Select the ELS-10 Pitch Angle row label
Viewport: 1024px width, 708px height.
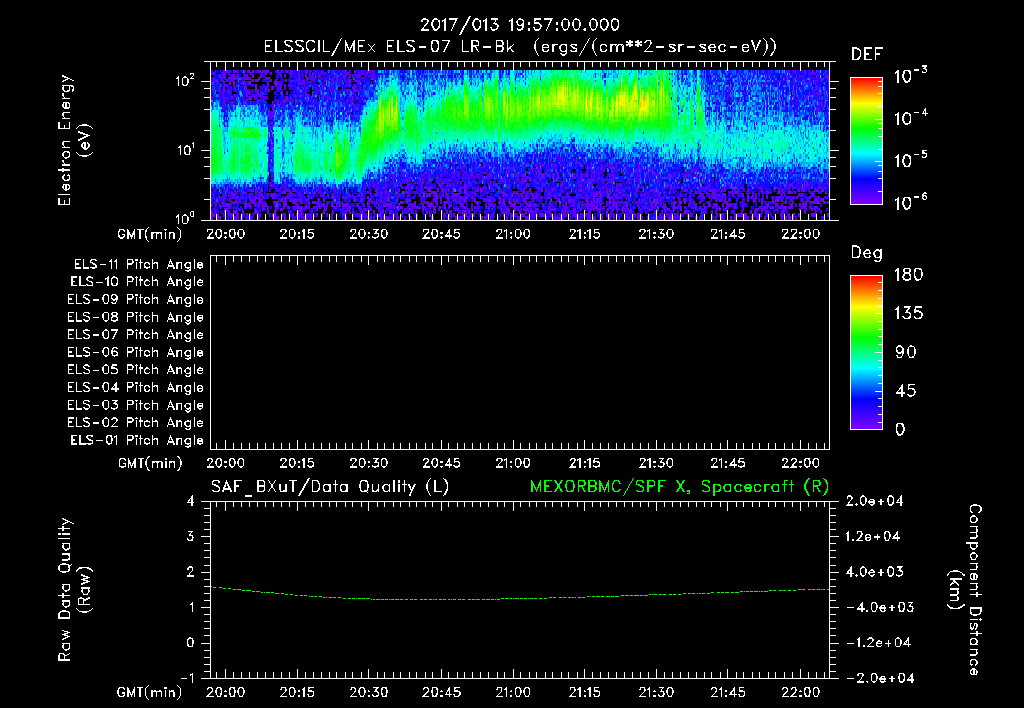pyautogui.click(x=137, y=282)
